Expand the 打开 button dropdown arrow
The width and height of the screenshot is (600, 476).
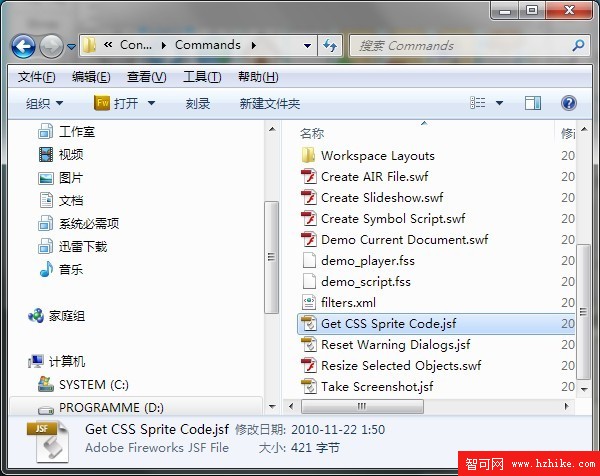(152, 103)
